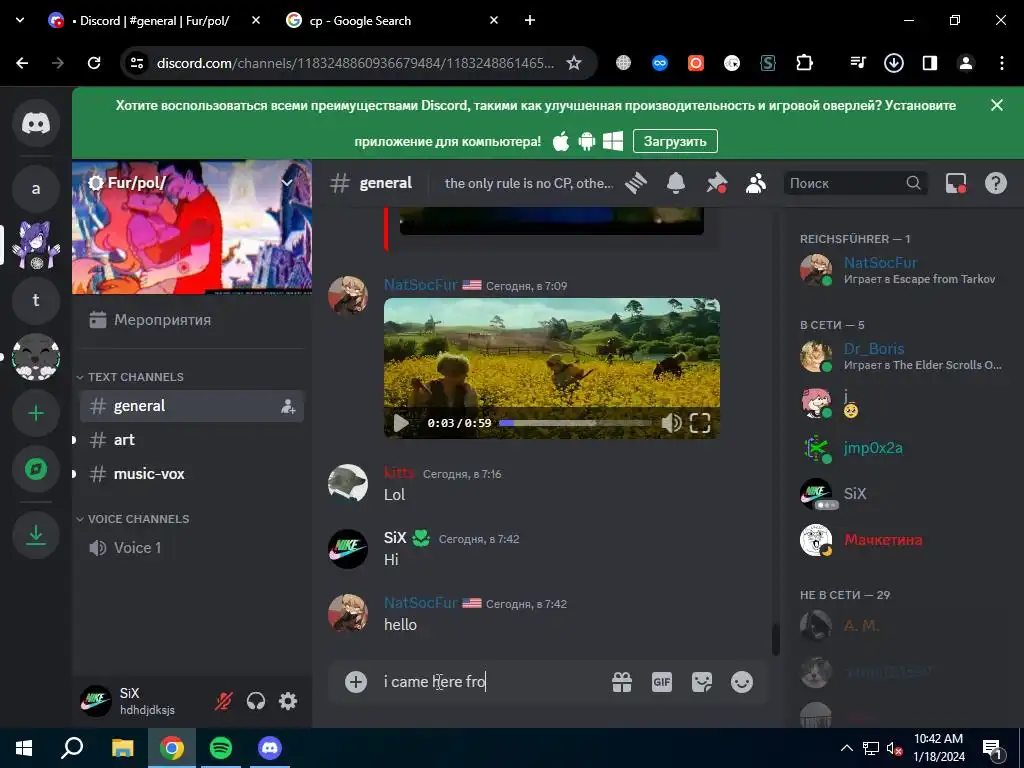Click the Download Apps arrow icon in sidebar

tap(36, 535)
